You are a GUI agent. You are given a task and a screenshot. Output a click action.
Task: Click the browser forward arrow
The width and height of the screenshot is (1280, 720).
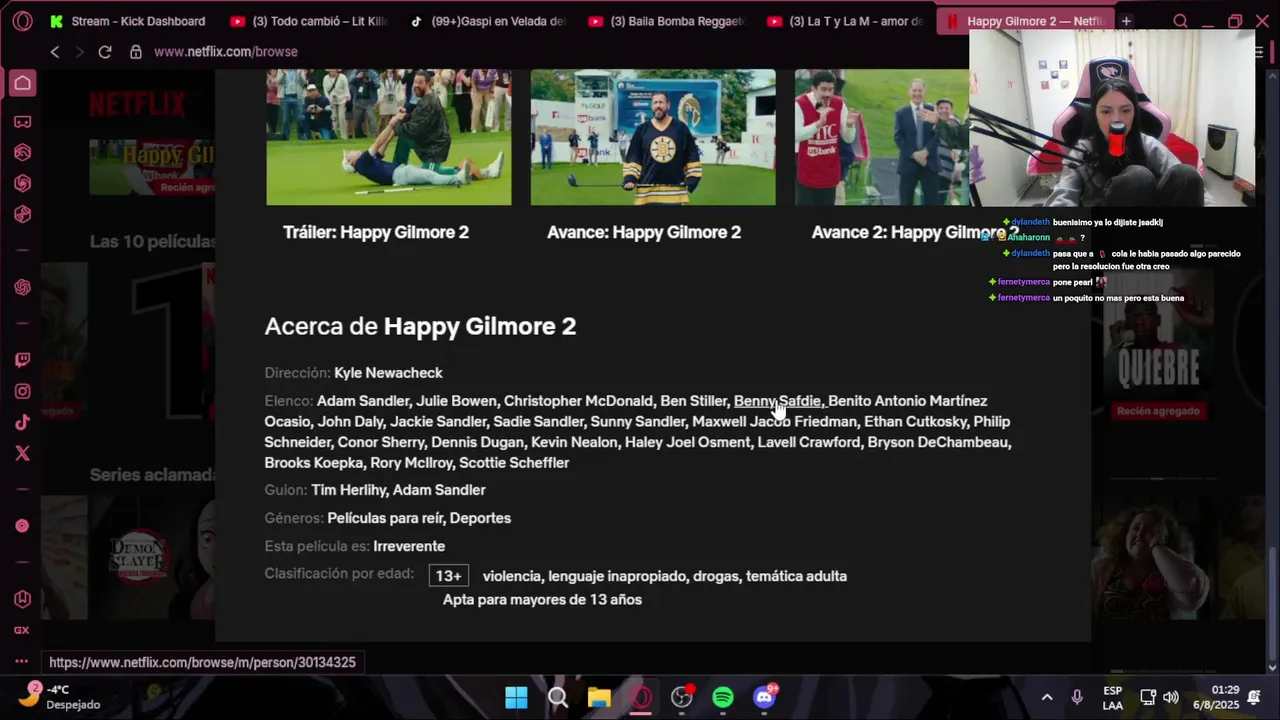78,52
